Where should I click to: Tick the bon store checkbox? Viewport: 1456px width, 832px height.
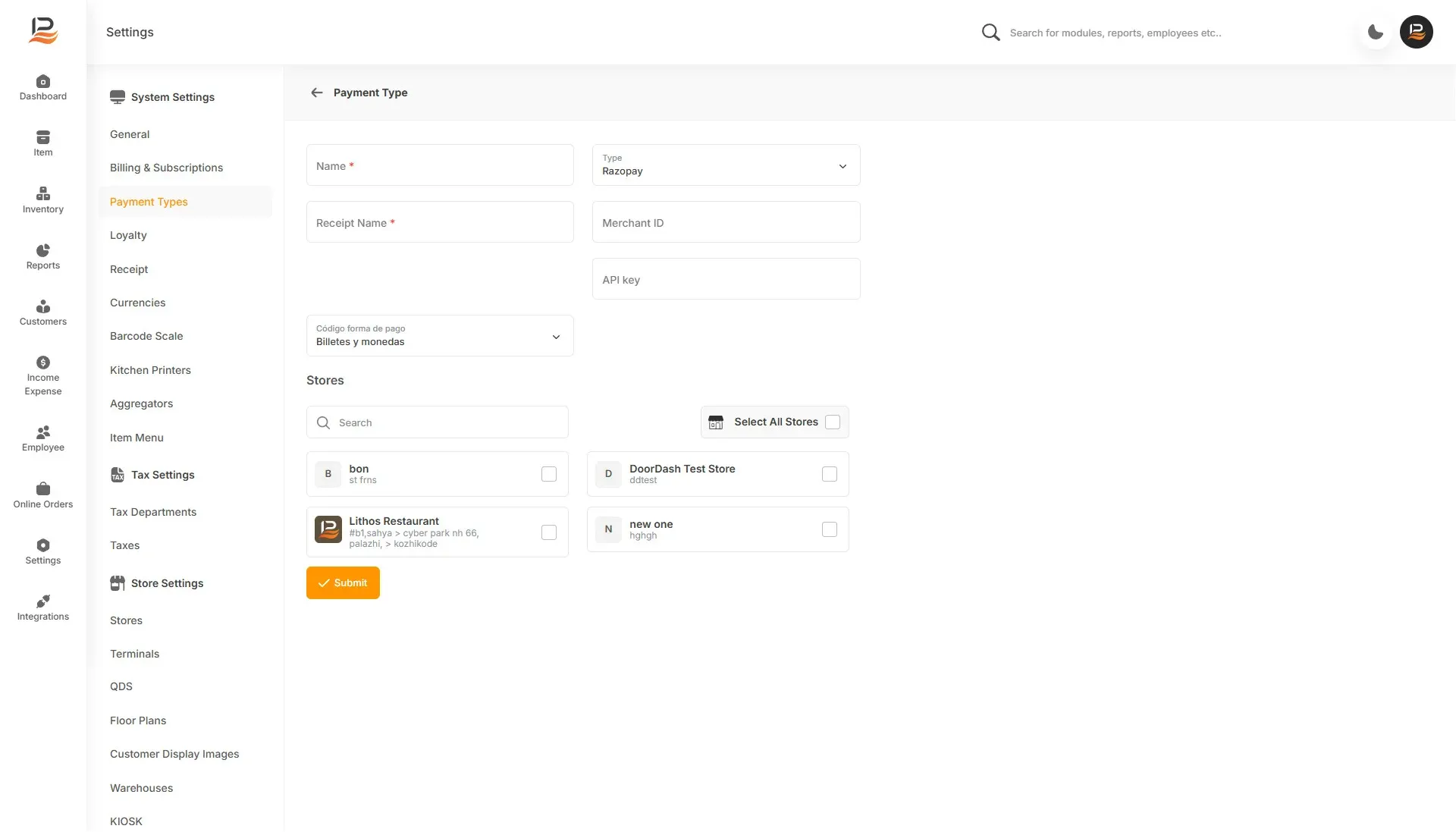tap(549, 474)
